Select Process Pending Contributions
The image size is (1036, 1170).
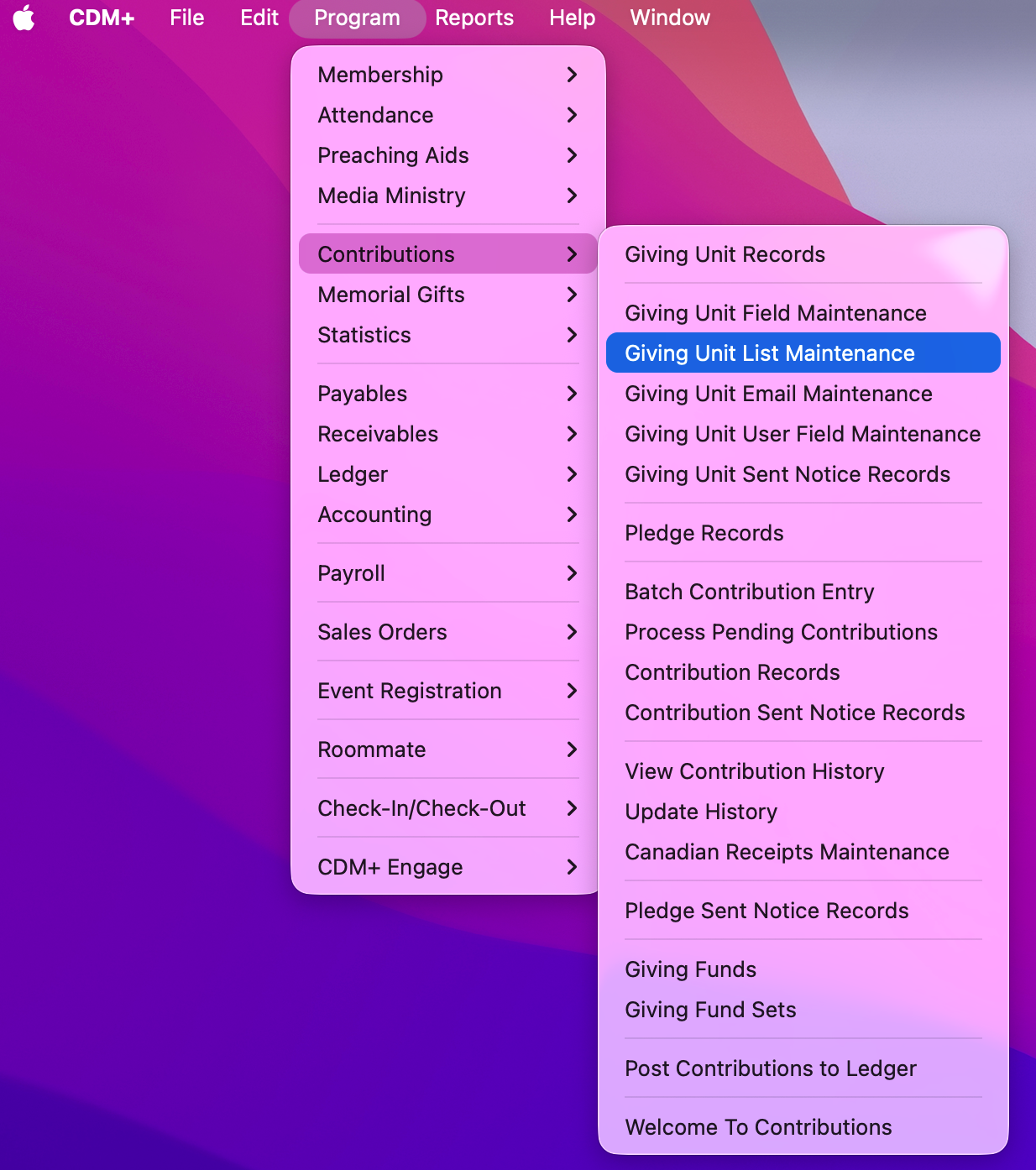tap(803, 632)
